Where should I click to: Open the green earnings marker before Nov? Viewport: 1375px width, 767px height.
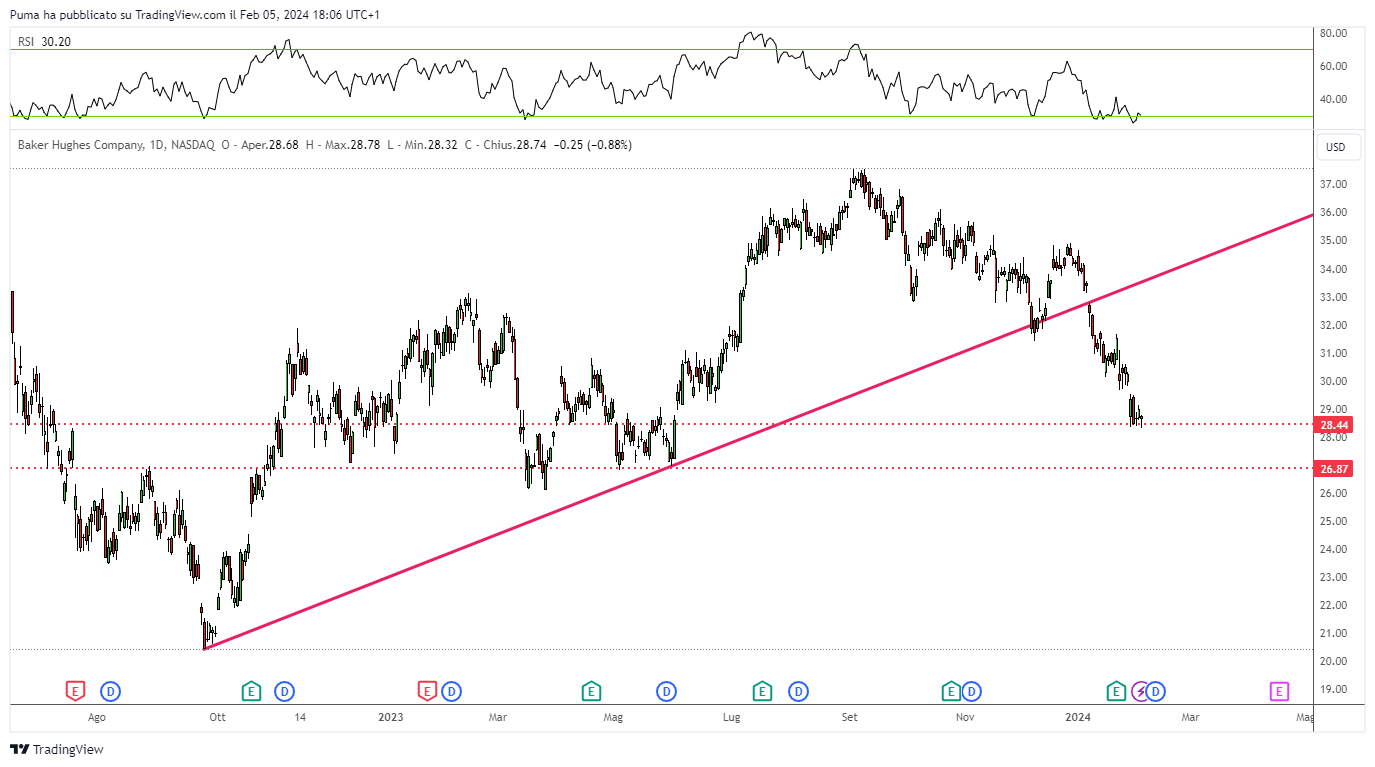pos(950,690)
